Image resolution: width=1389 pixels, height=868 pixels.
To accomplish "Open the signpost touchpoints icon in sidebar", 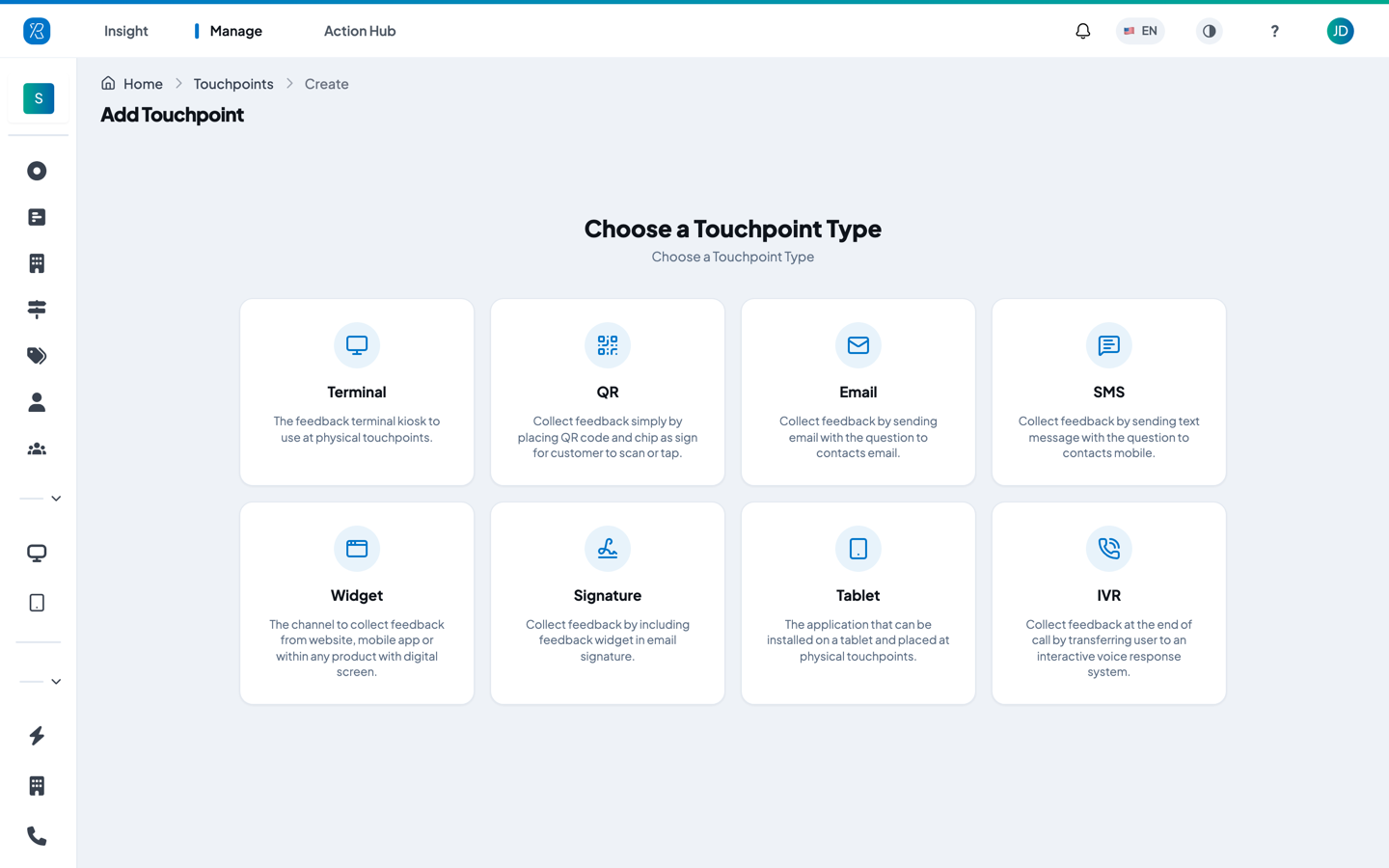I will click(37, 310).
